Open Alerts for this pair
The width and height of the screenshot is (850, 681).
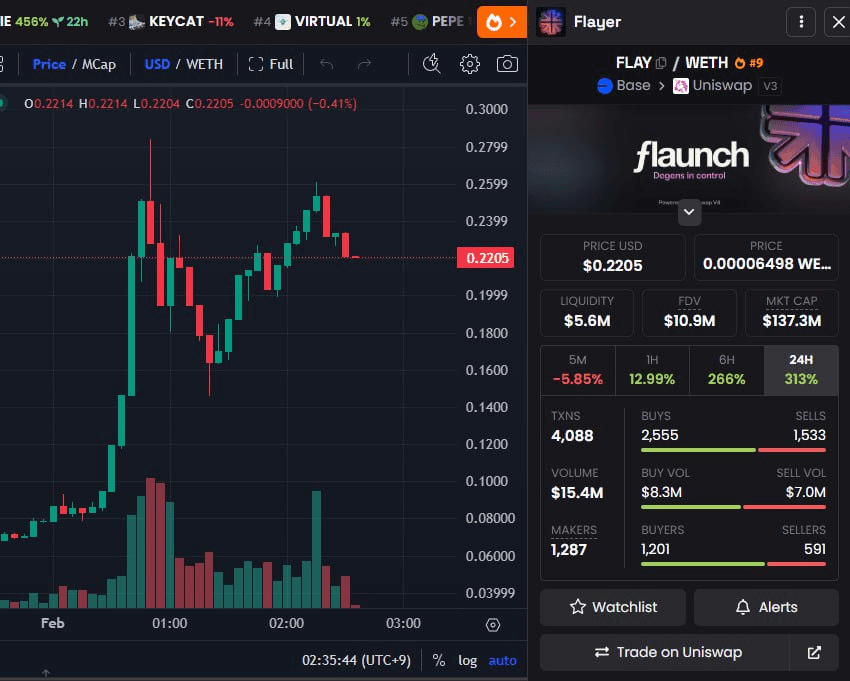click(x=767, y=607)
